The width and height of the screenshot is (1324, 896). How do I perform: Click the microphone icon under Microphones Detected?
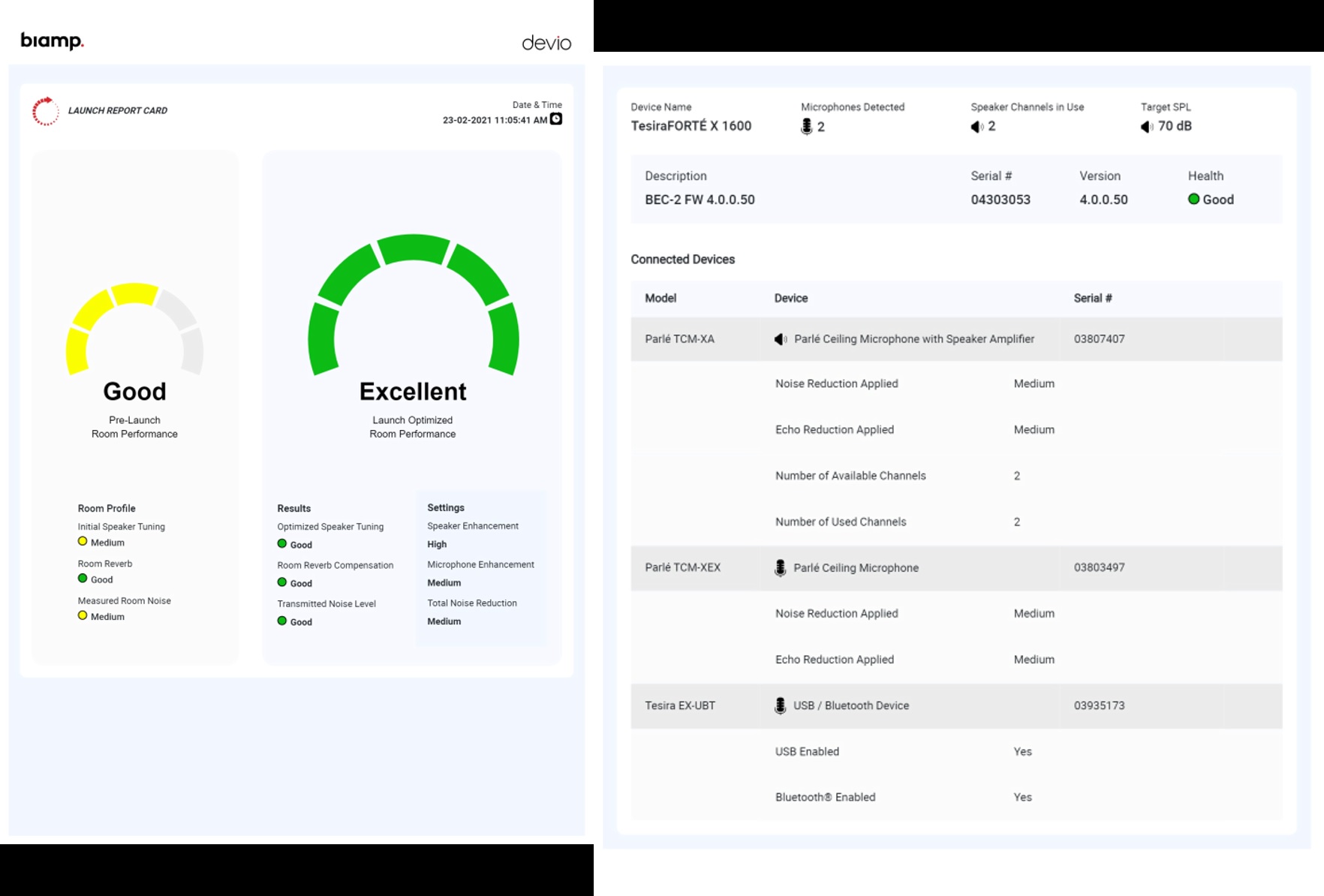pos(807,127)
